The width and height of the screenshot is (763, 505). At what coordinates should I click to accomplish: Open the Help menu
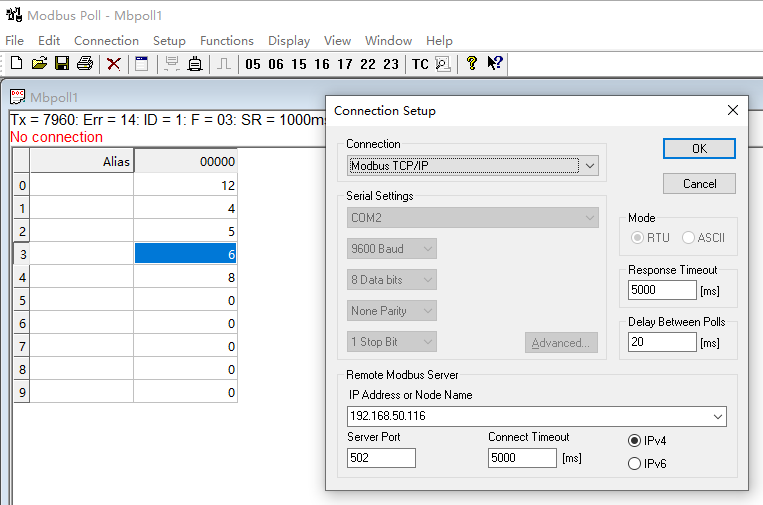(439, 41)
